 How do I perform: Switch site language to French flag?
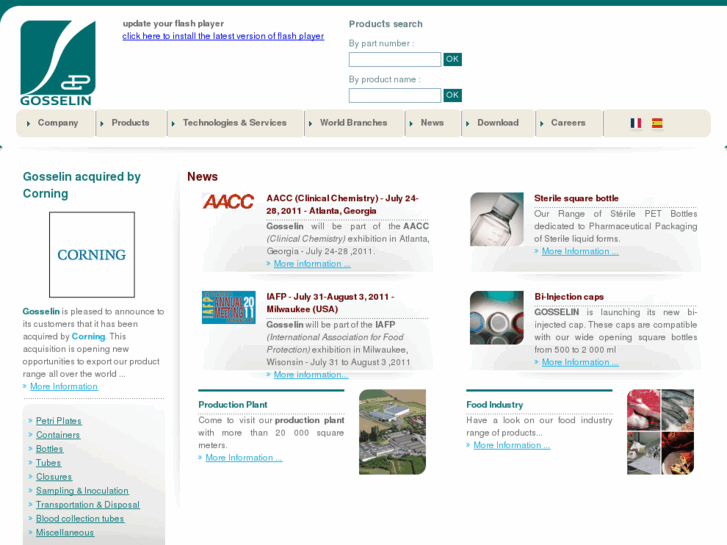pyautogui.click(x=636, y=123)
